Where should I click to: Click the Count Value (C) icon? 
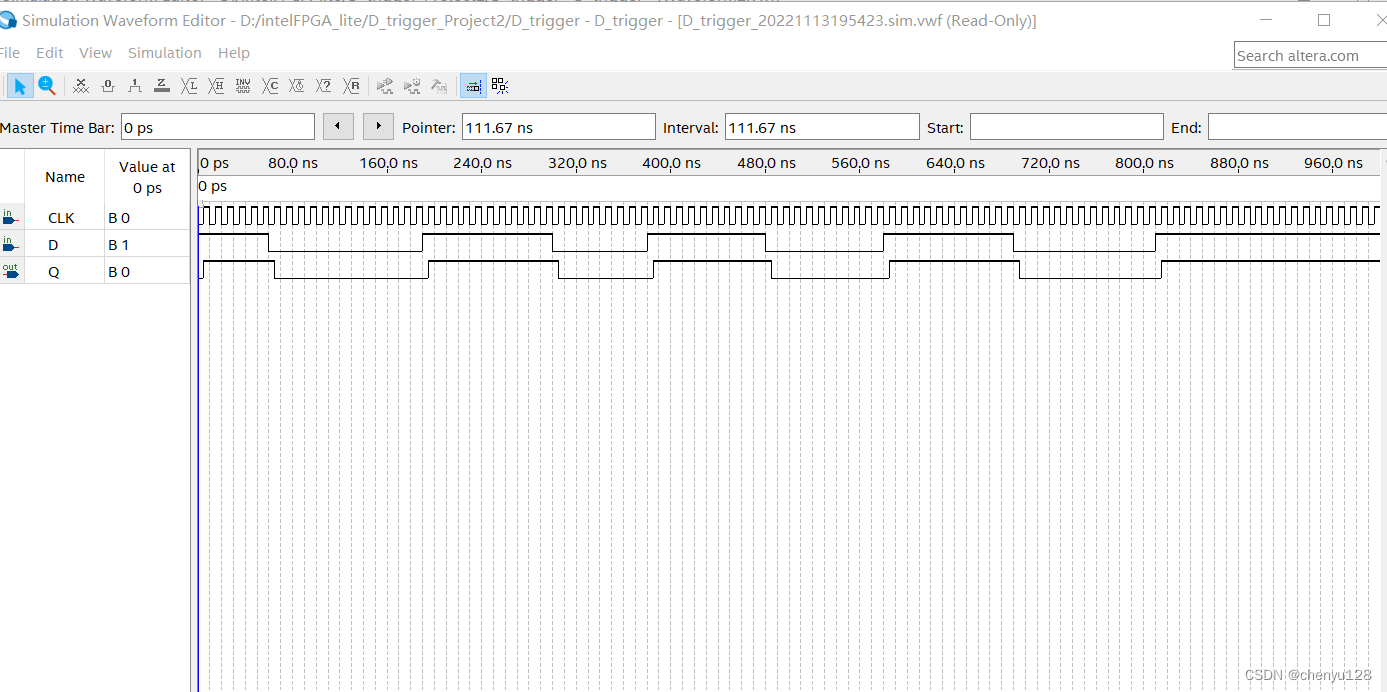point(270,86)
